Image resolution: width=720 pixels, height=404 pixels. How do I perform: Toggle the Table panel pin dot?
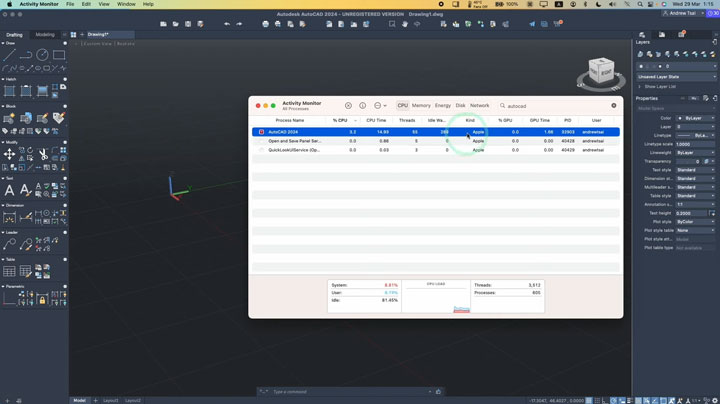click(65, 259)
